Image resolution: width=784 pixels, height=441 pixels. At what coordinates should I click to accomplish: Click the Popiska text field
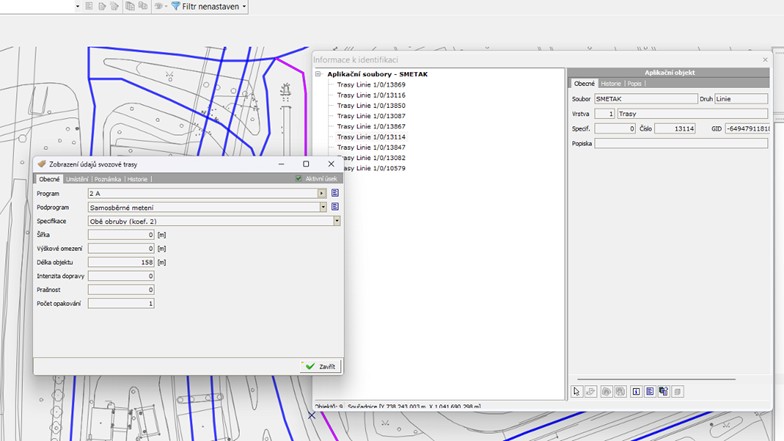coord(681,143)
